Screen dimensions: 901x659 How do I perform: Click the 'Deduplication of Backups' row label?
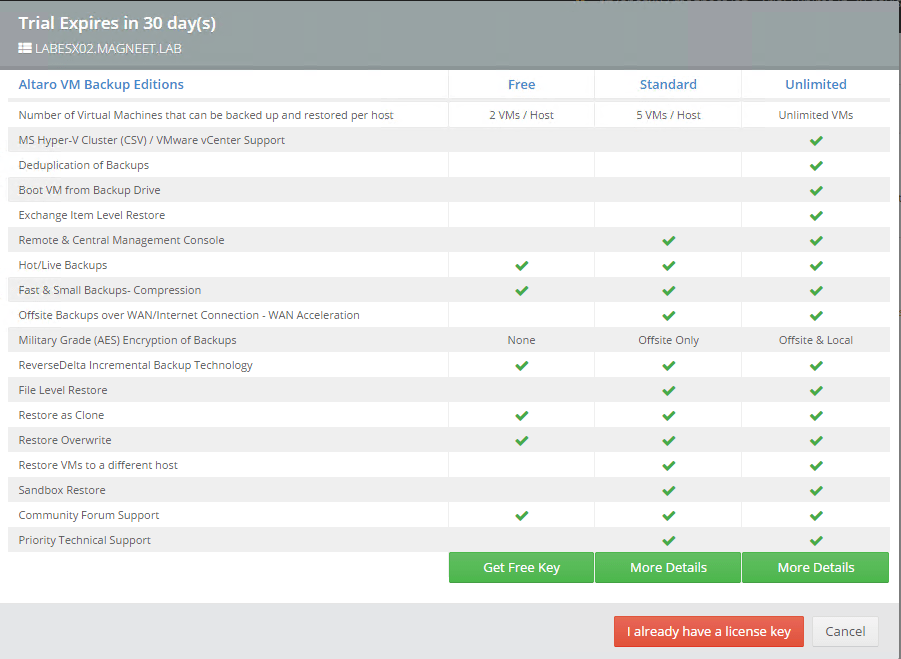click(84, 165)
